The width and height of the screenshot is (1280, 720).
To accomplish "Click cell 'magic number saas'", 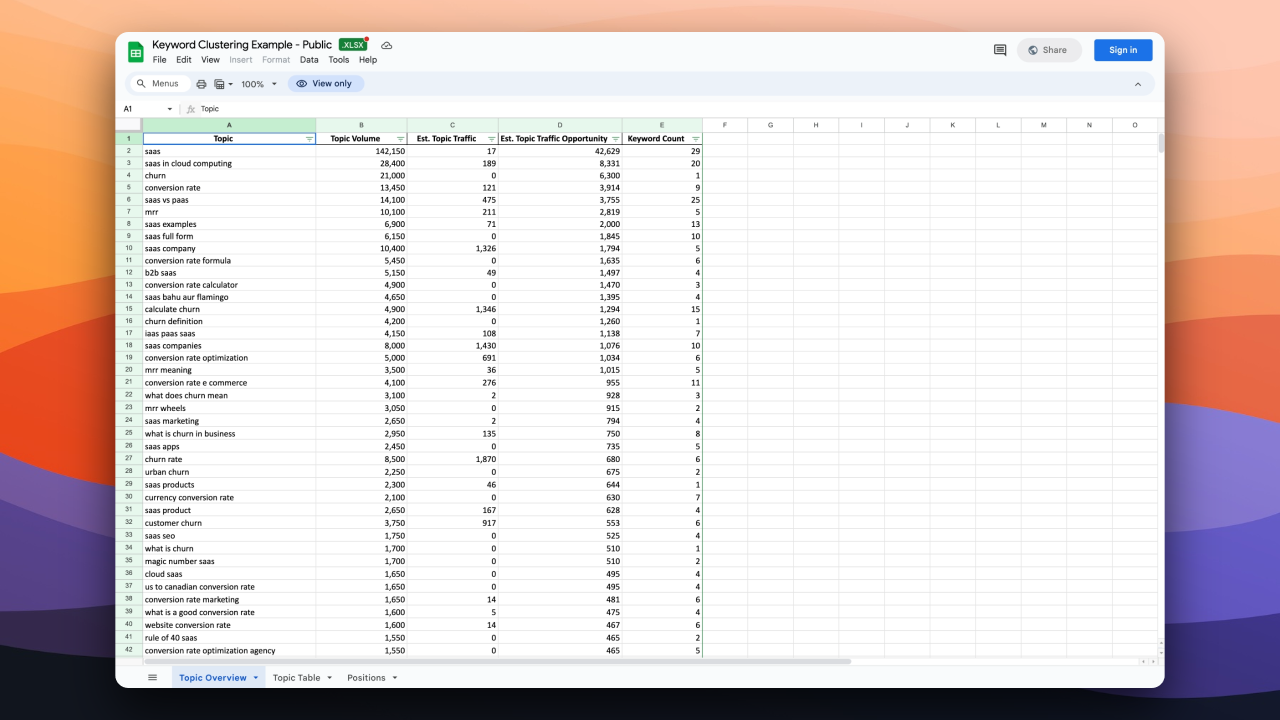I will (x=229, y=561).
